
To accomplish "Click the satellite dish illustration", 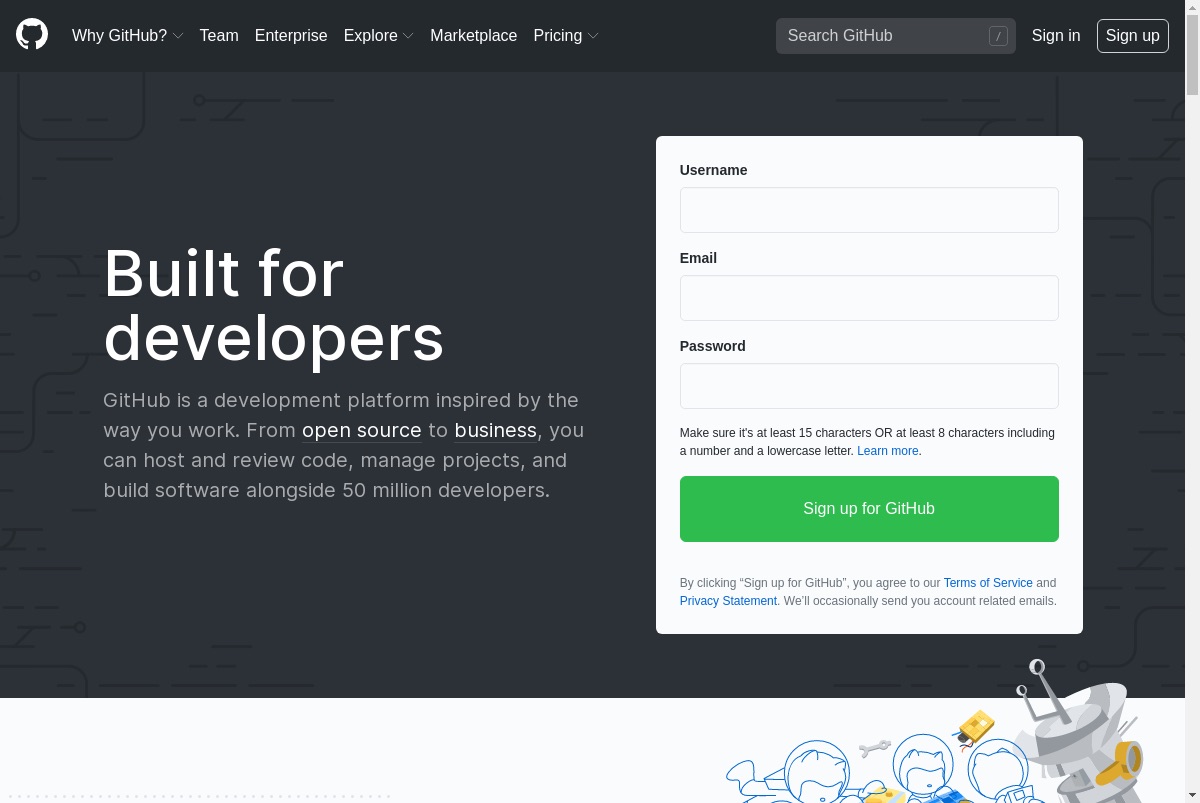I will pyautogui.click(x=1080, y=730).
